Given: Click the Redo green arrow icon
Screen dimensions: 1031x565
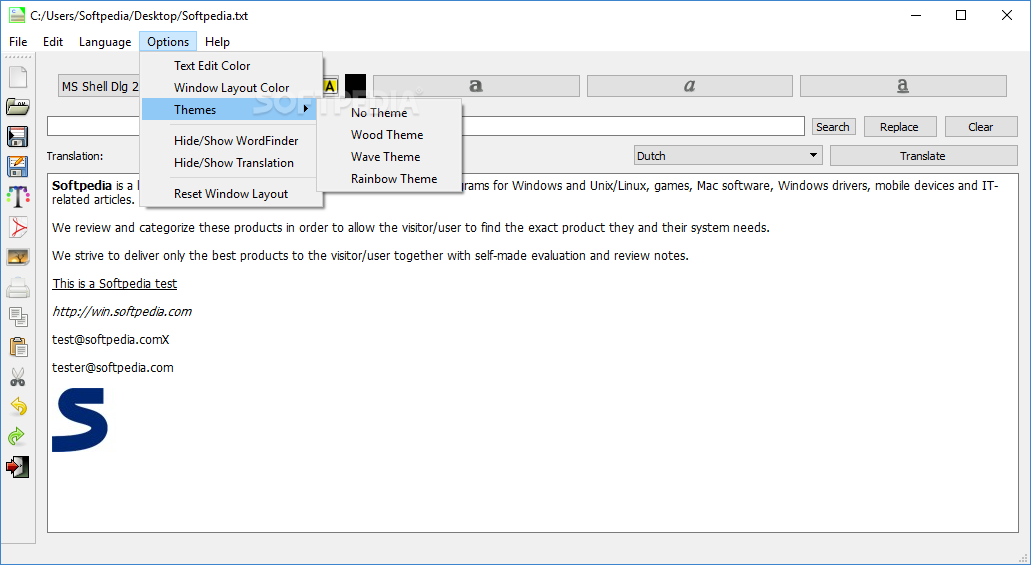Looking at the screenshot, I should pyautogui.click(x=18, y=436).
